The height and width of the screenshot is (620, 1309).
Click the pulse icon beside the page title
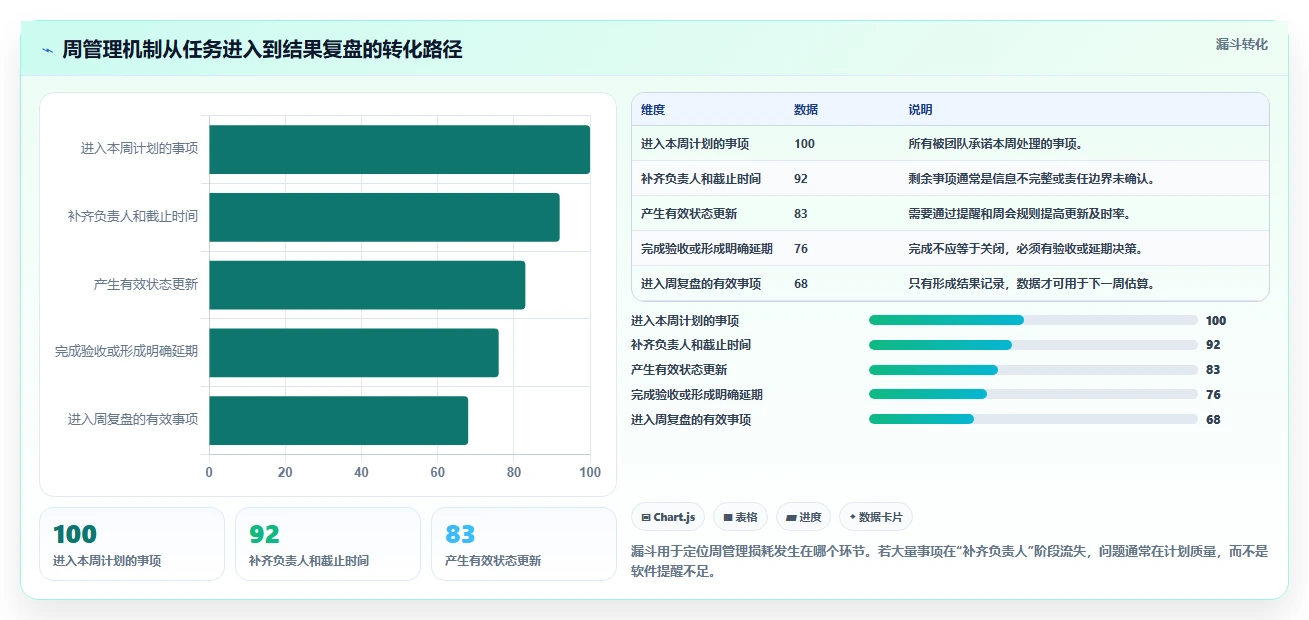tap(48, 50)
